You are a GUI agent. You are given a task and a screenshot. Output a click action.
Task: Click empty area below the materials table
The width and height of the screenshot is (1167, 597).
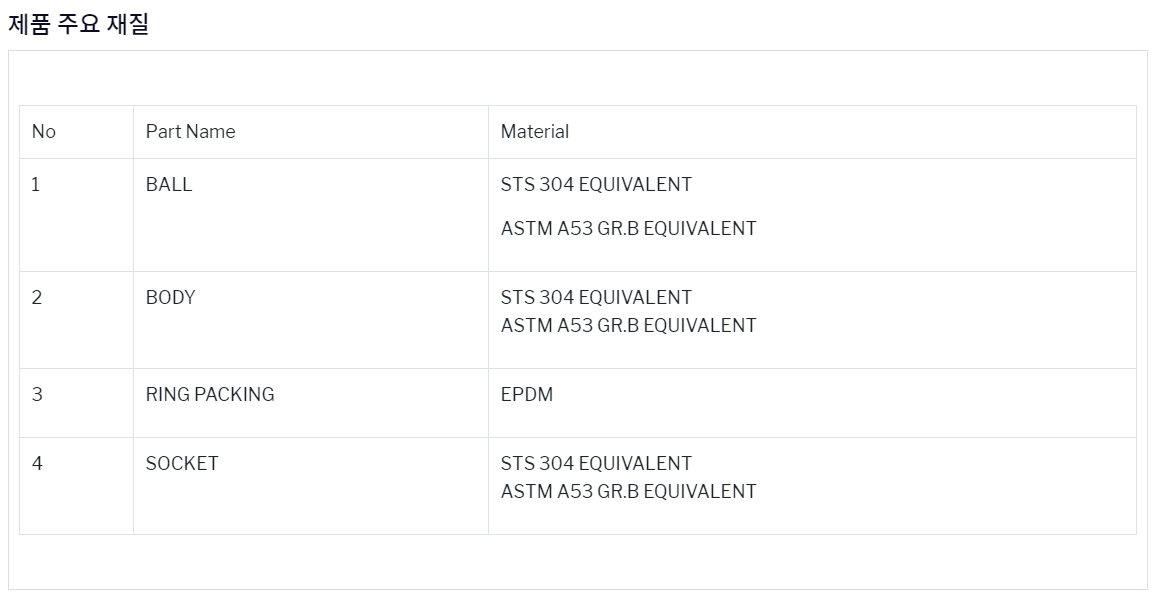[x=578, y=562]
